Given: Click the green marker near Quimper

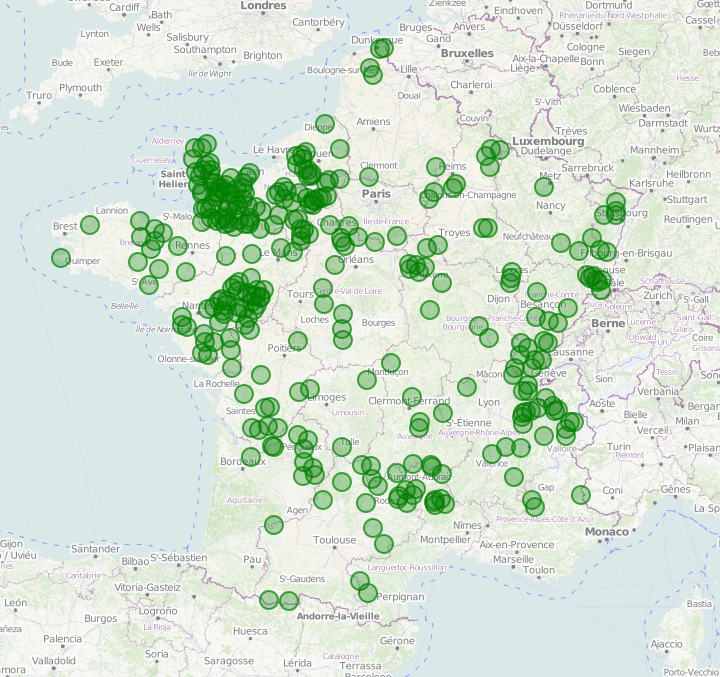Looking at the screenshot, I should click(62, 258).
